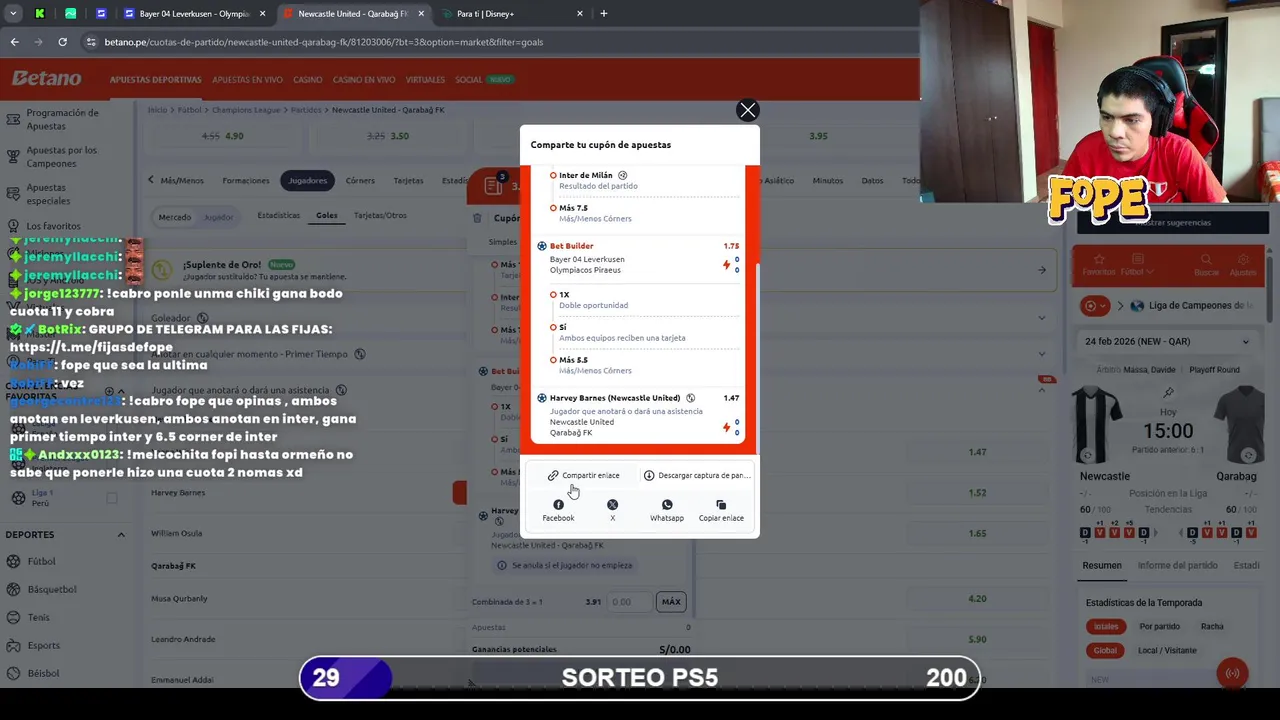Switch to the Córners market tab
This screenshot has width=1280, height=720.
point(360,181)
